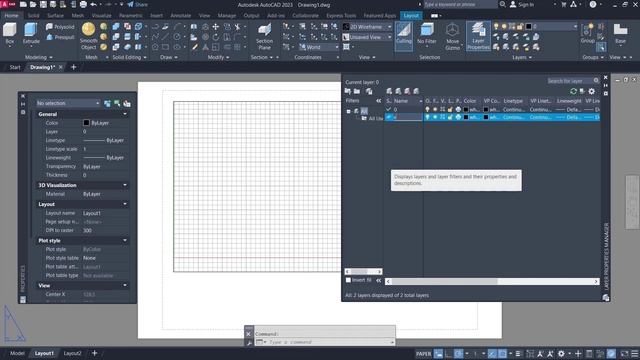Check the Invert filter checkbox

tap(348, 280)
